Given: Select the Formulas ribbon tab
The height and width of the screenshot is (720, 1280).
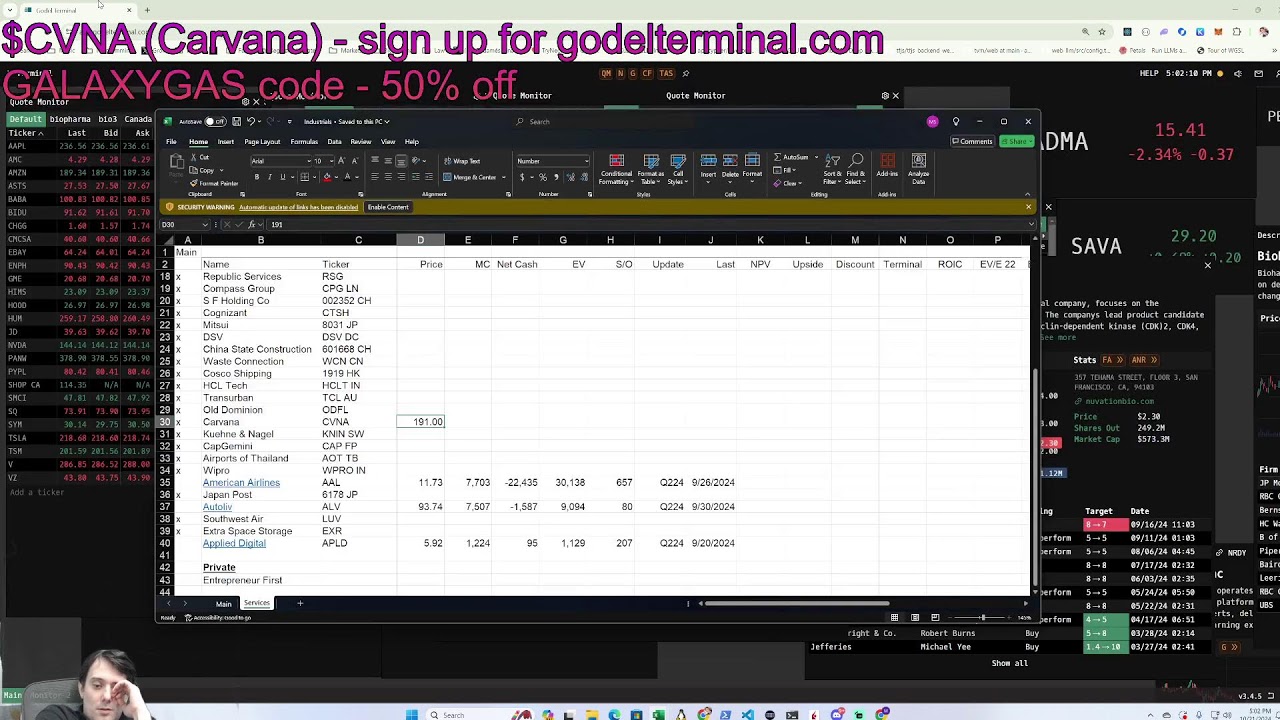Looking at the screenshot, I should tap(304, 142).
